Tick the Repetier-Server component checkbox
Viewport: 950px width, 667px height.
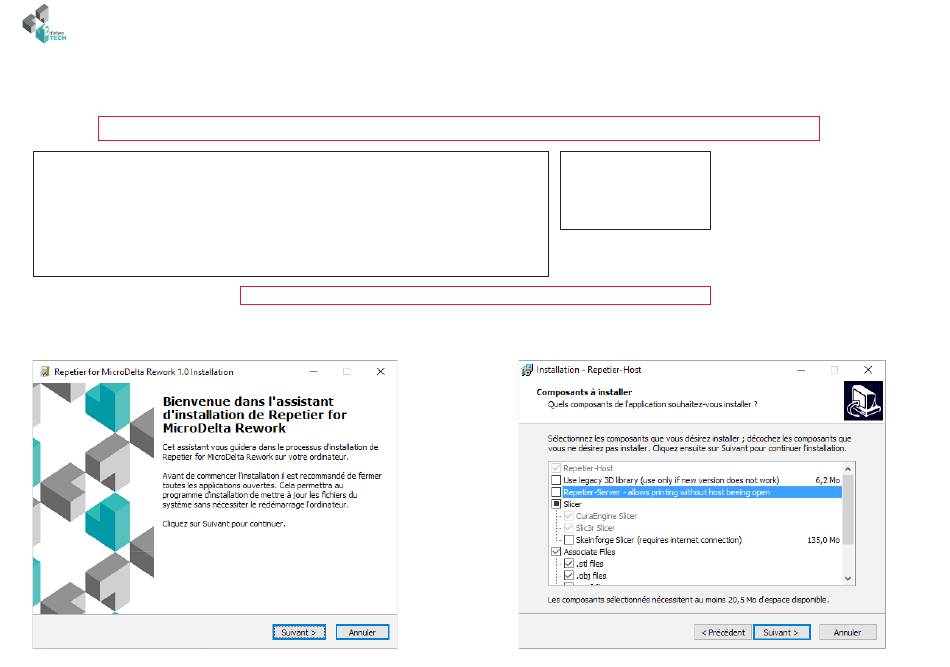tap(556, 492)
